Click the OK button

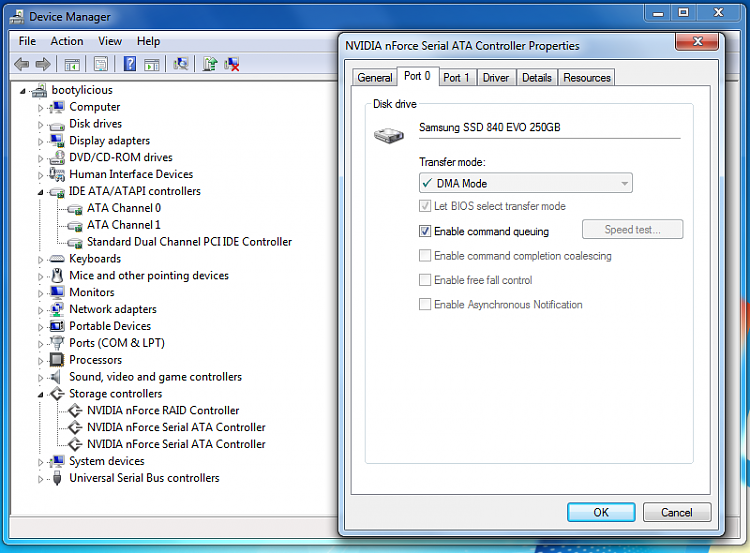click(x=601, y=512)
